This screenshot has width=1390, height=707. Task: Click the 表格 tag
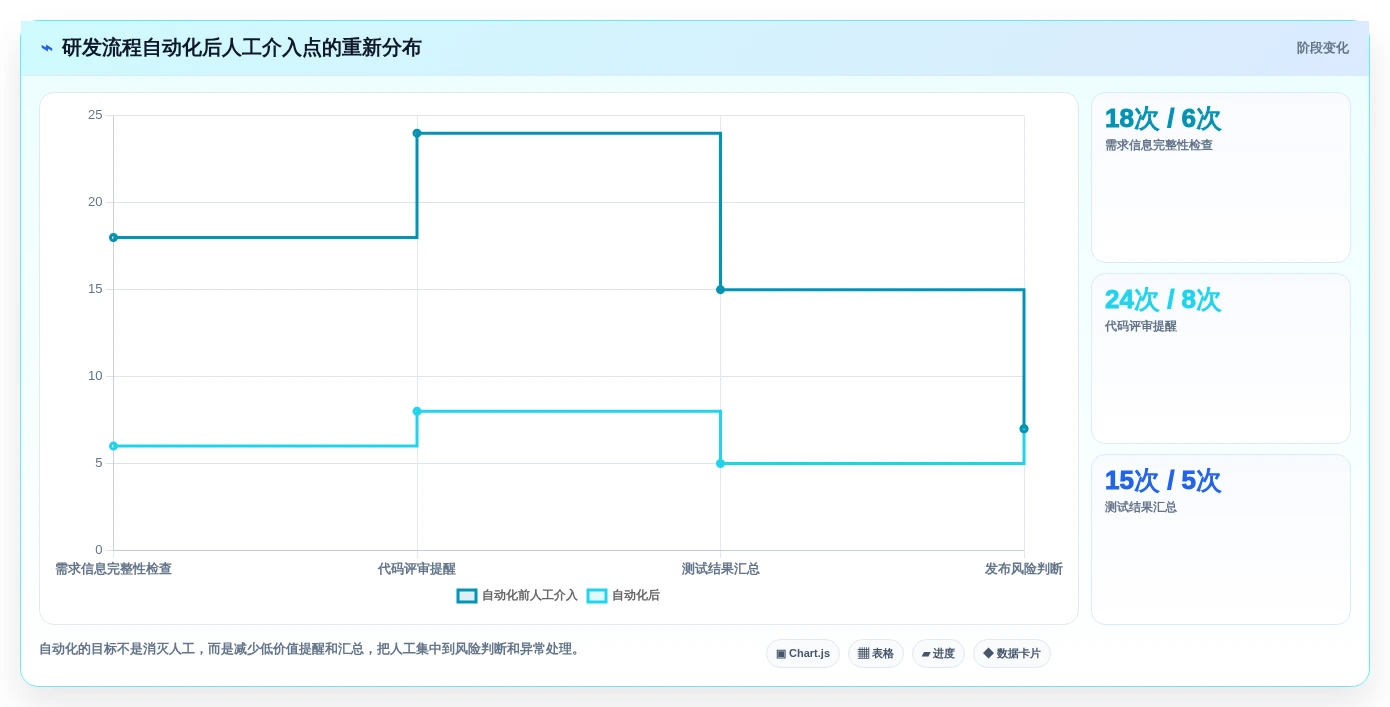coord(876,654)
